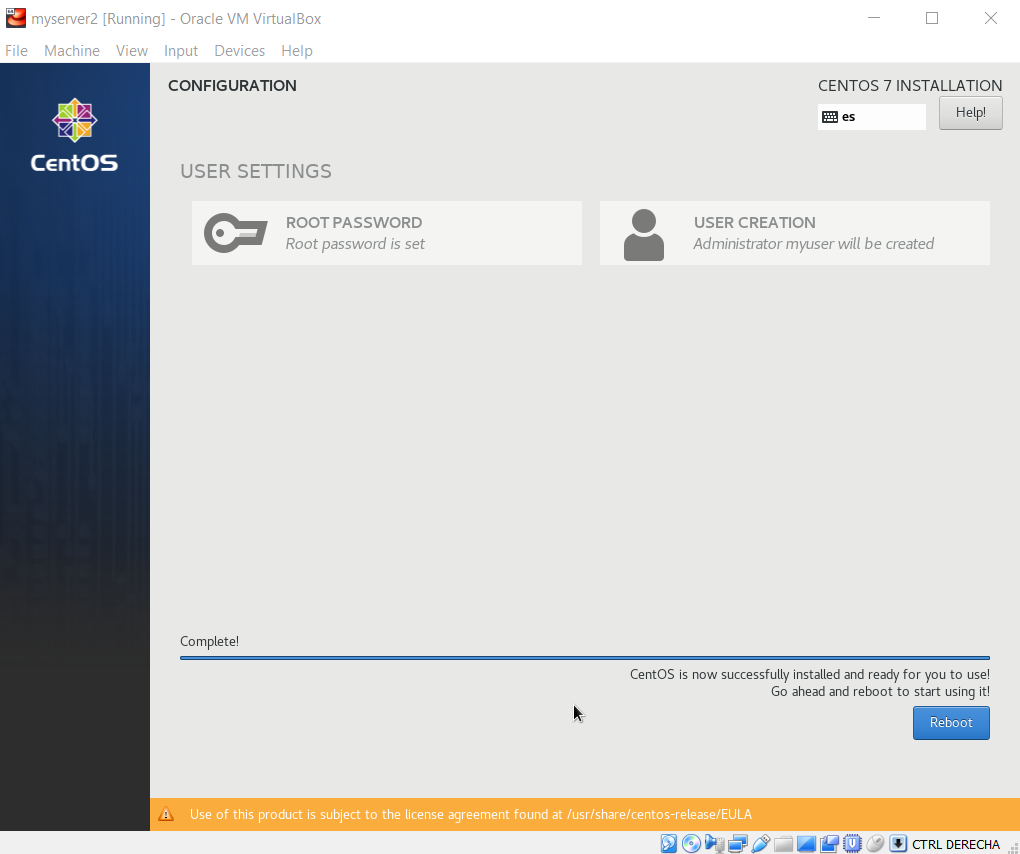Click the CPU virtualization status icon
The width and height of the screenshot is (1020, 854).
coord(852,844)
